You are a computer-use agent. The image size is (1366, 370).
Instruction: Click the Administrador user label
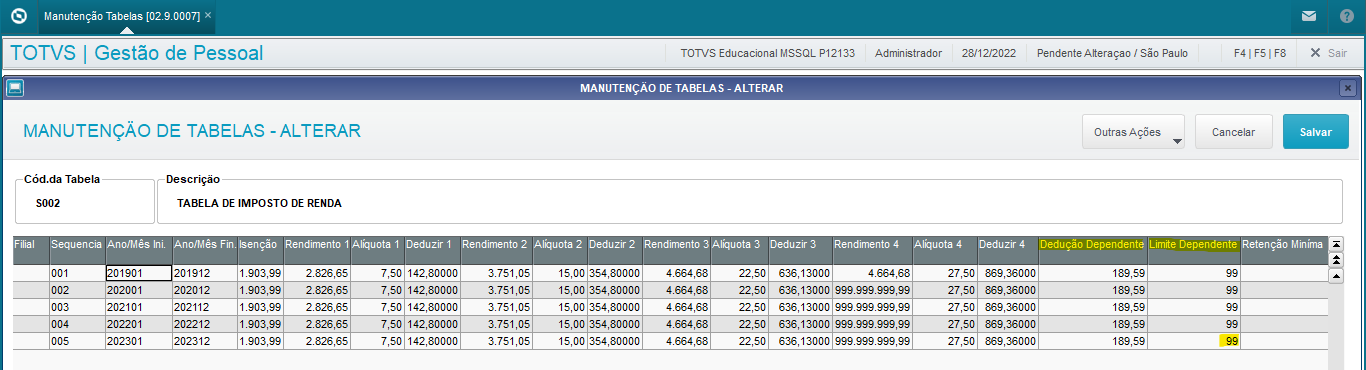tap(908, 53)
